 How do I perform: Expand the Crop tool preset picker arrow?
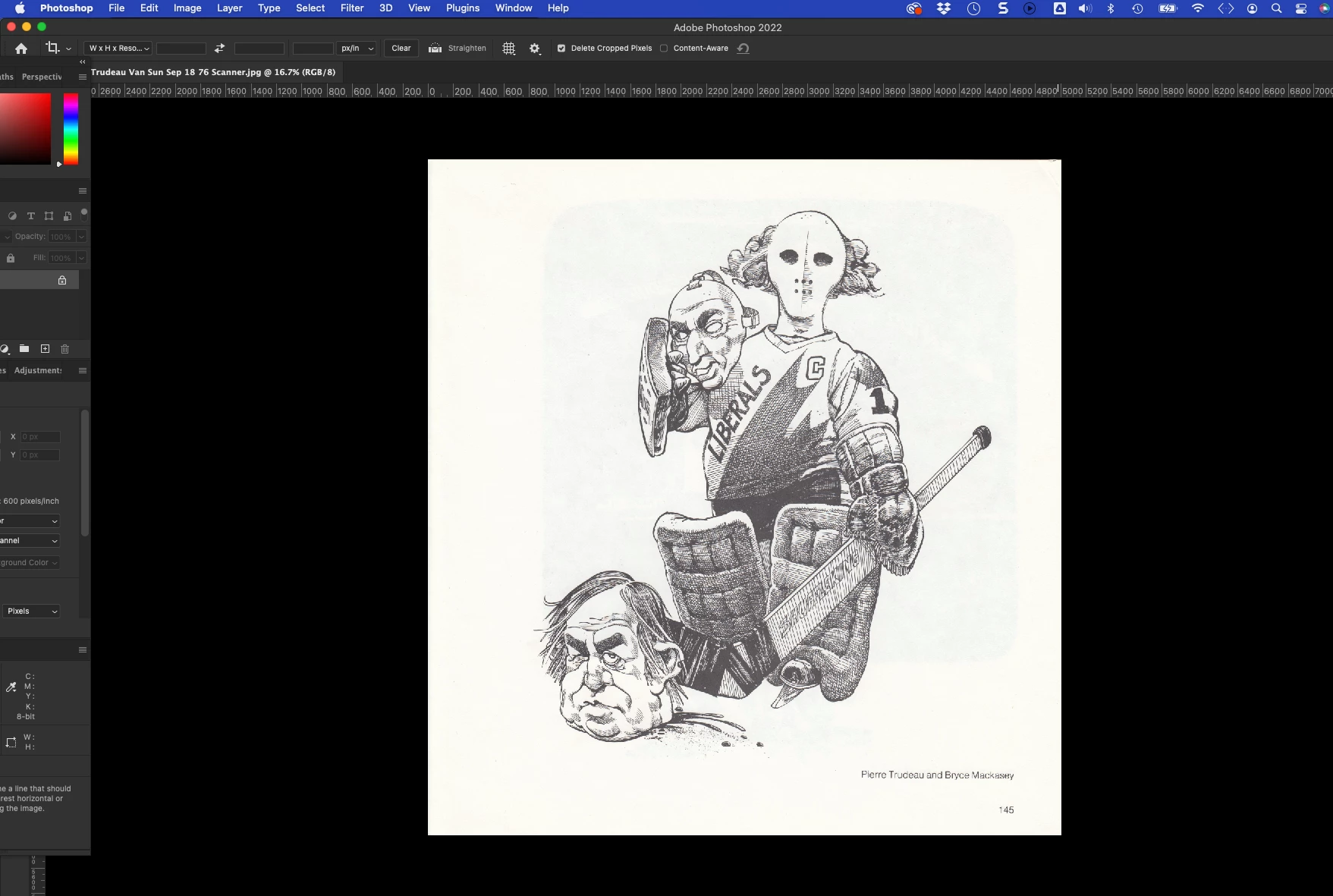tap(69, 49)
